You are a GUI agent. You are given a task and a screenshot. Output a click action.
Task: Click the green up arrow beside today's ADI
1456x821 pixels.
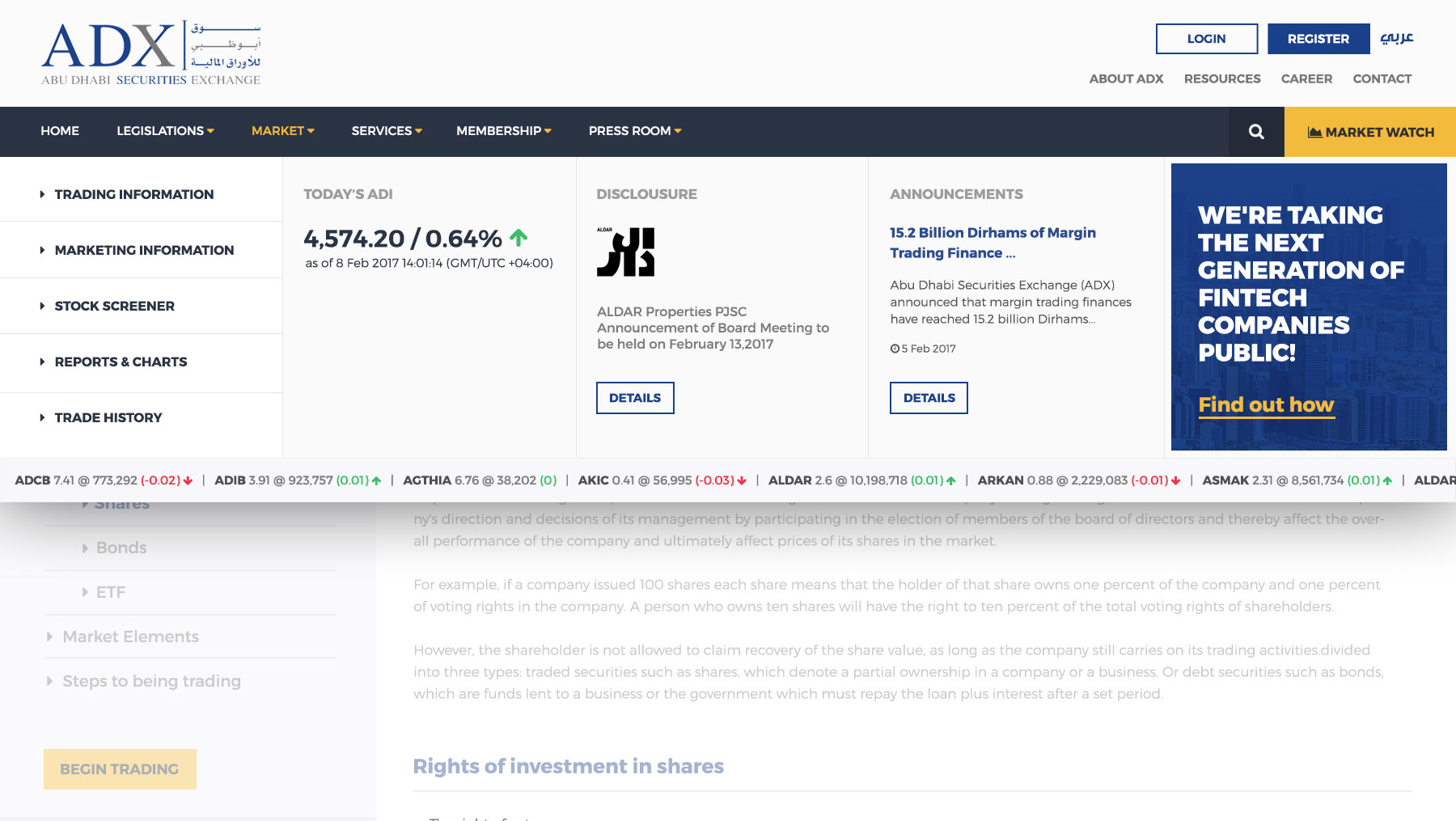pos(518,238)
